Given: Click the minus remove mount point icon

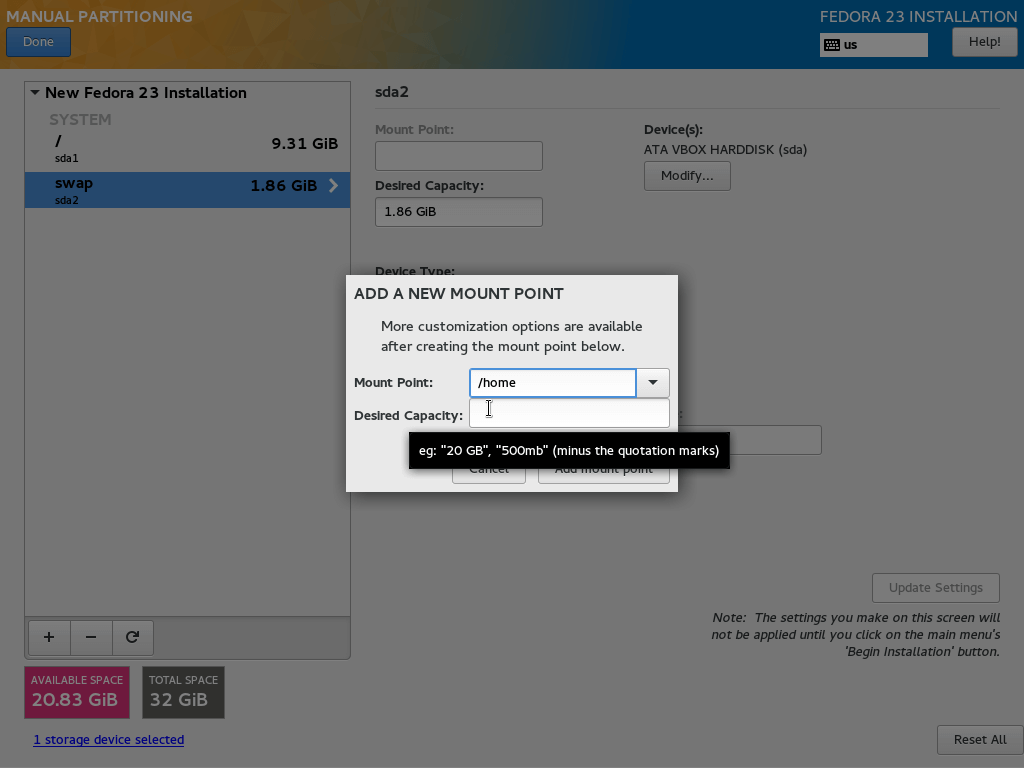Looking at the screenshot, I should tap(91, 637).
